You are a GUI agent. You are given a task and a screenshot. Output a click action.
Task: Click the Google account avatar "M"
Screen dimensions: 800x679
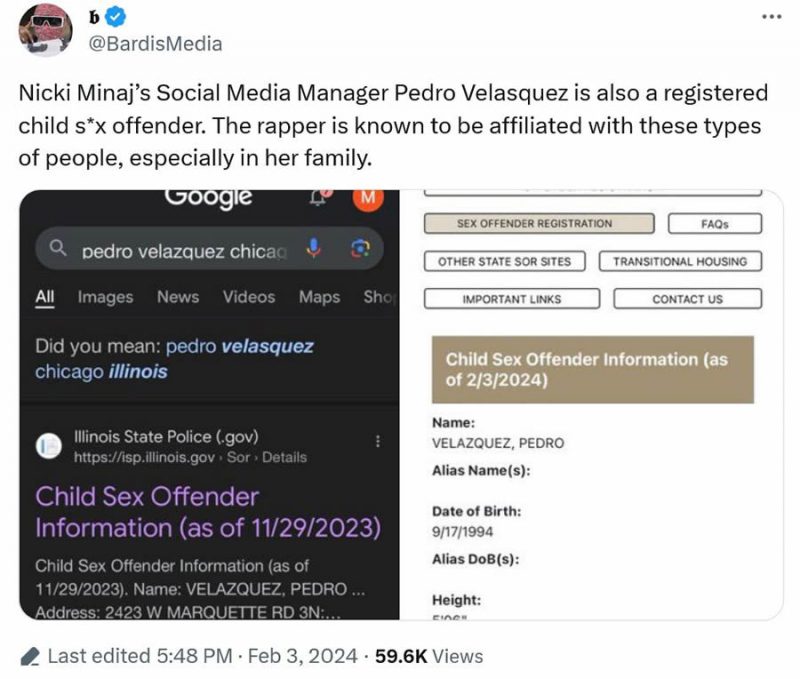367,198
